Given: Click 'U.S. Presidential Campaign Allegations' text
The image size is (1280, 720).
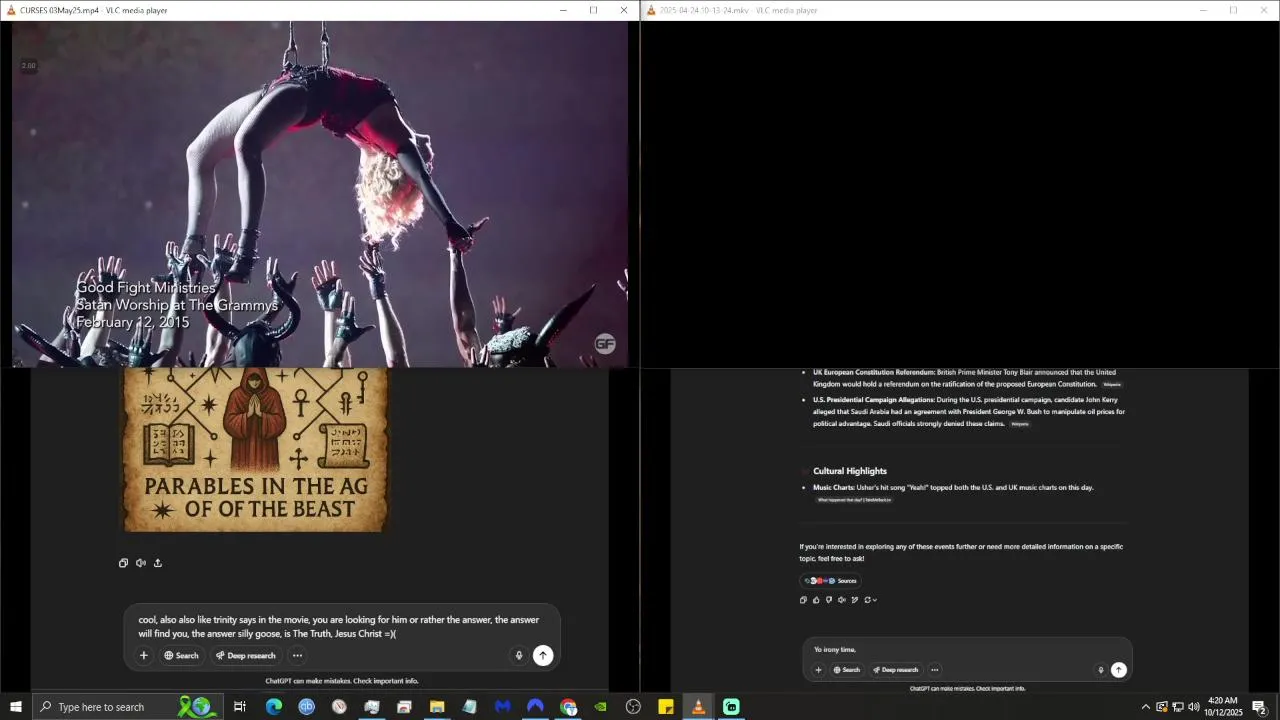Looking at the screenshot, I should (x=873, y=400).
